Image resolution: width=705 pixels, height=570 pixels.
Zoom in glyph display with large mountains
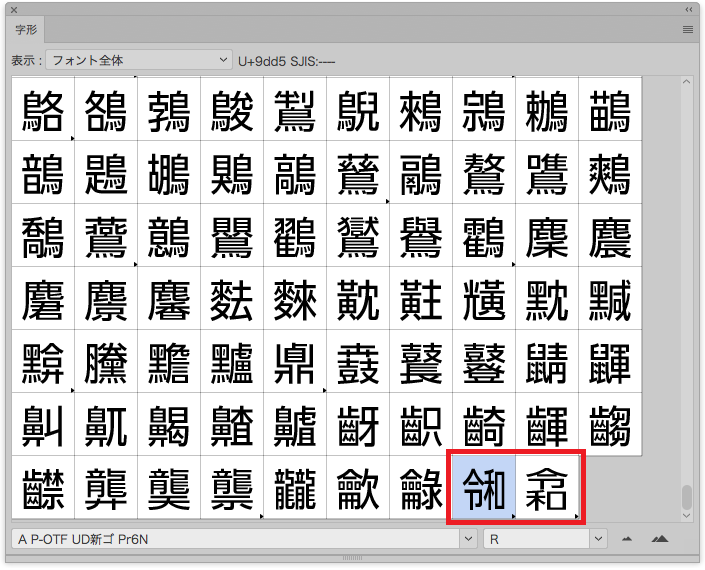click(x=660, y=538)
